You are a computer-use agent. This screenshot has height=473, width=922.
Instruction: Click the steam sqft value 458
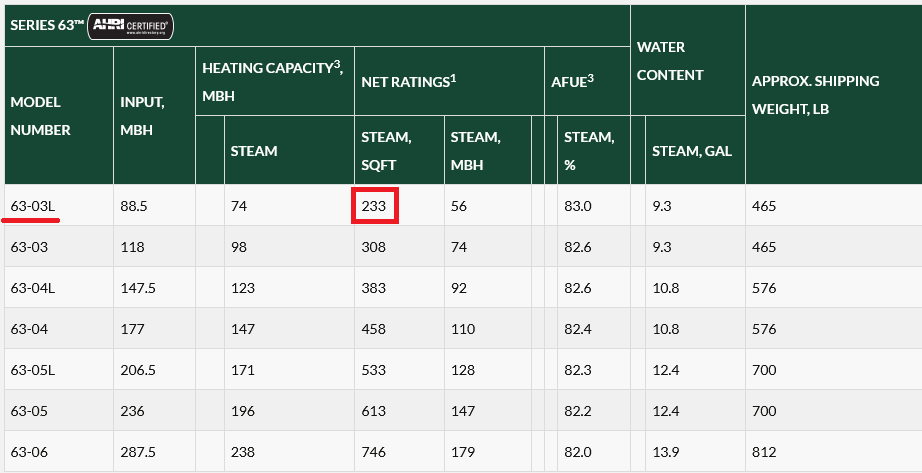tap(374, 329)
